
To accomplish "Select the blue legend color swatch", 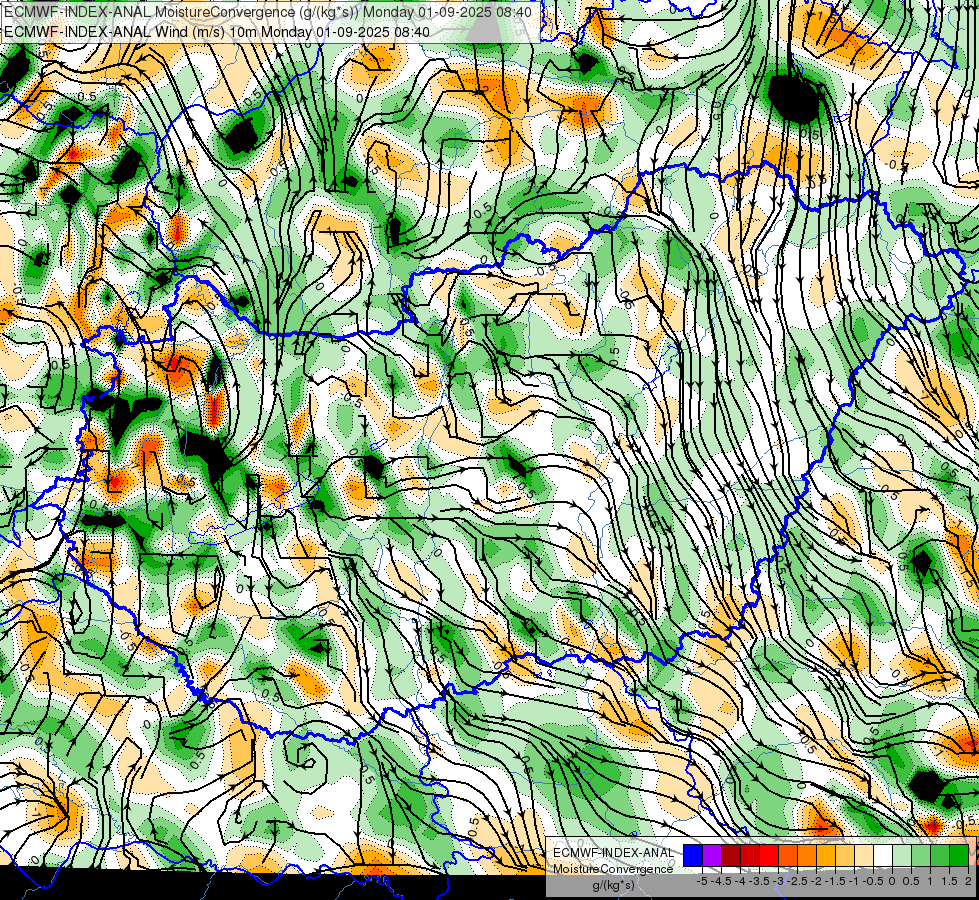I will pos(693,855).
